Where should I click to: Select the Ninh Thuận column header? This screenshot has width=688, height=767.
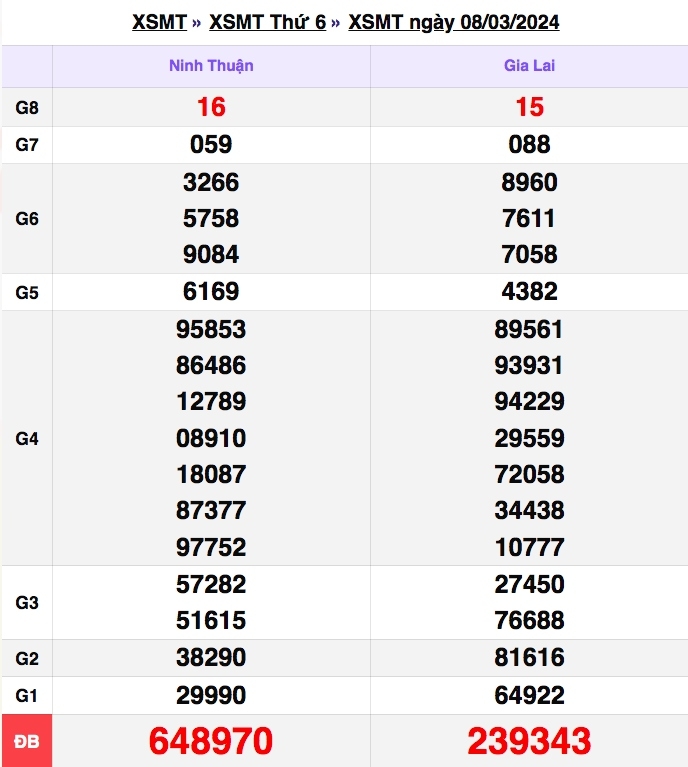pyautogui.click(x=211, y=66)
